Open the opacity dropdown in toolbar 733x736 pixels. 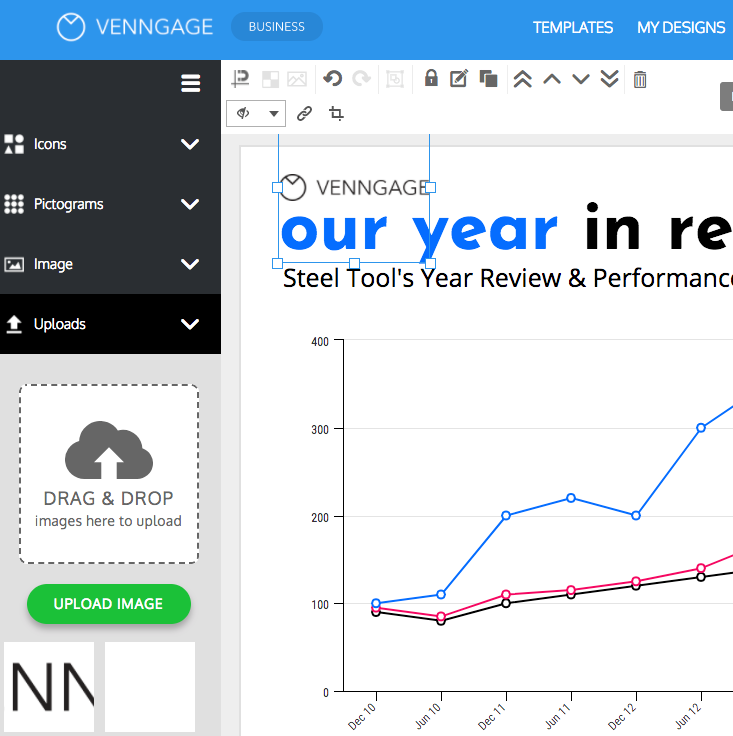click(257, 114)
